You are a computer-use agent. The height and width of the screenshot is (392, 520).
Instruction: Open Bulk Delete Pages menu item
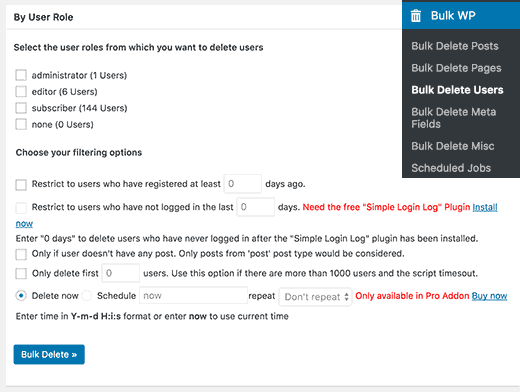[456, 68]
